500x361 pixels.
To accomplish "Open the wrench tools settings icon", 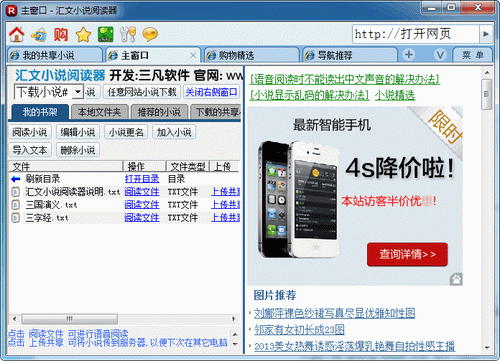I will click(128, 34).
